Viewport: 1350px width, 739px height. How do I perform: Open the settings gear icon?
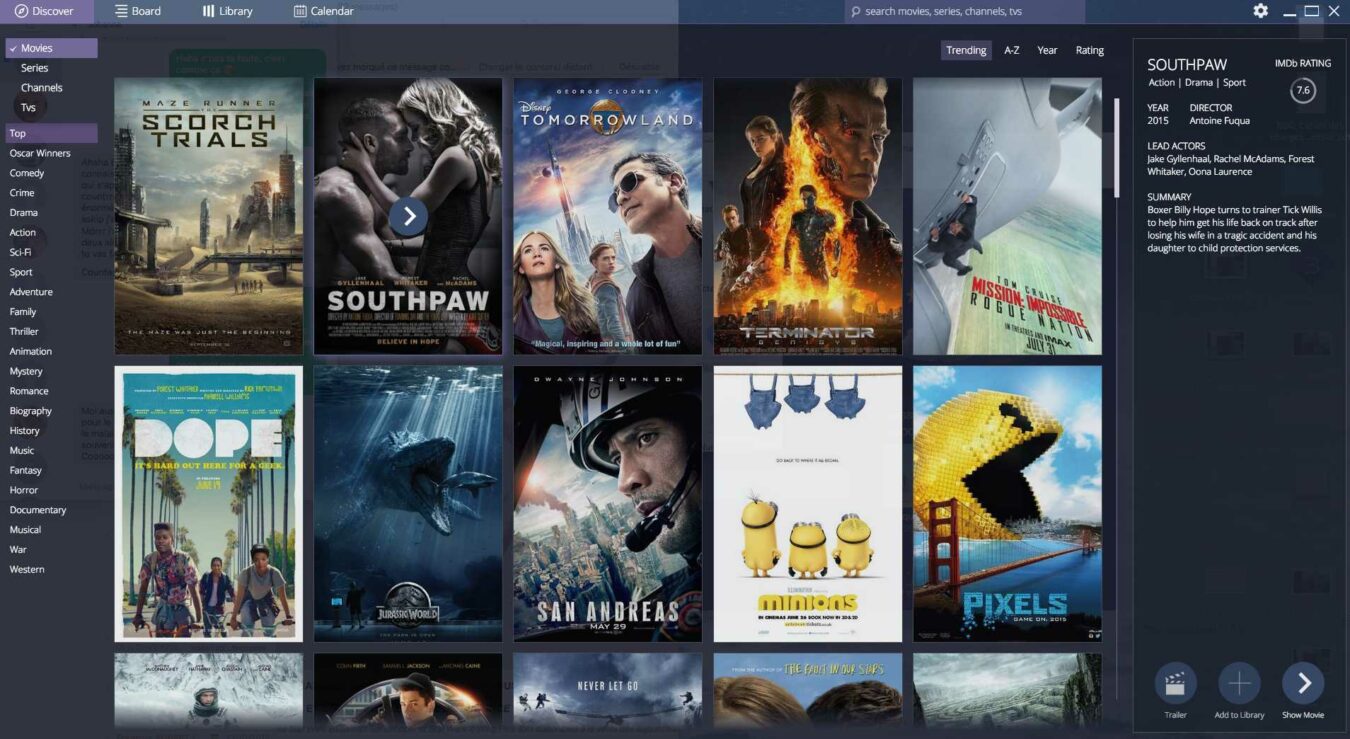1261,11
